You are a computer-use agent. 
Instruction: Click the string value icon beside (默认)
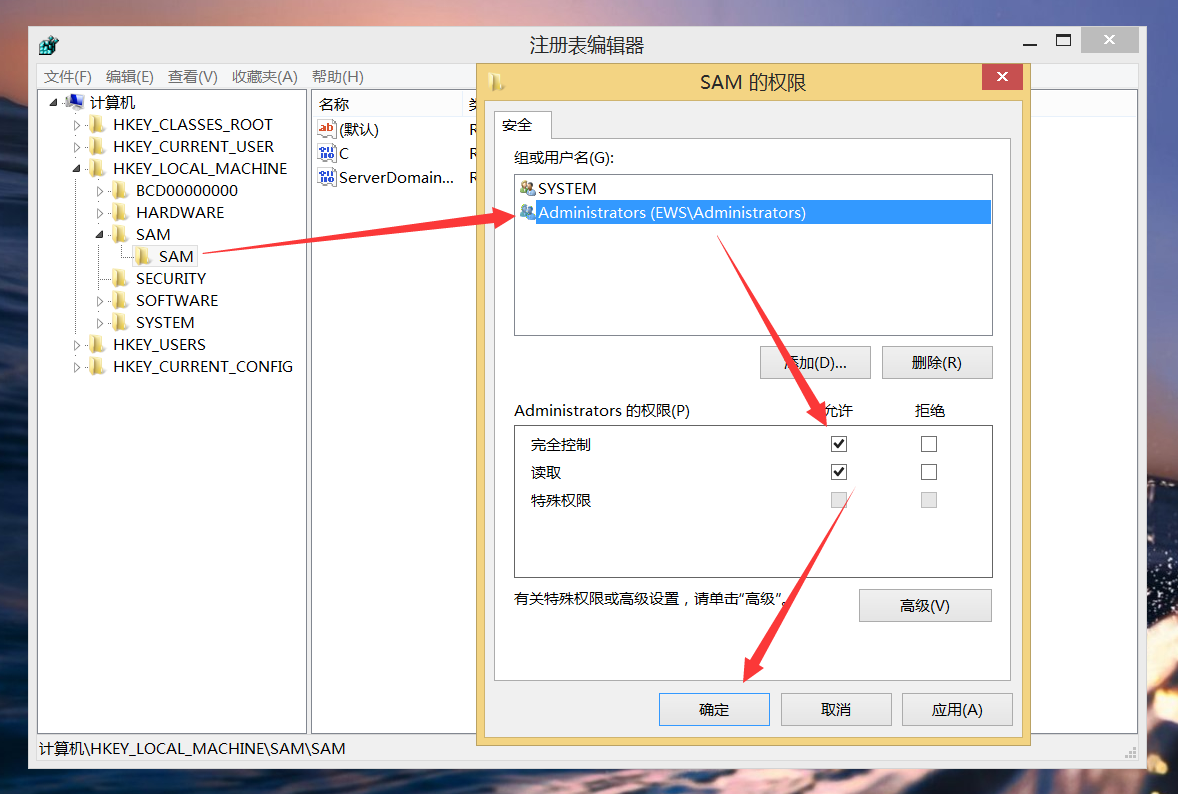(x=327, y=129)
